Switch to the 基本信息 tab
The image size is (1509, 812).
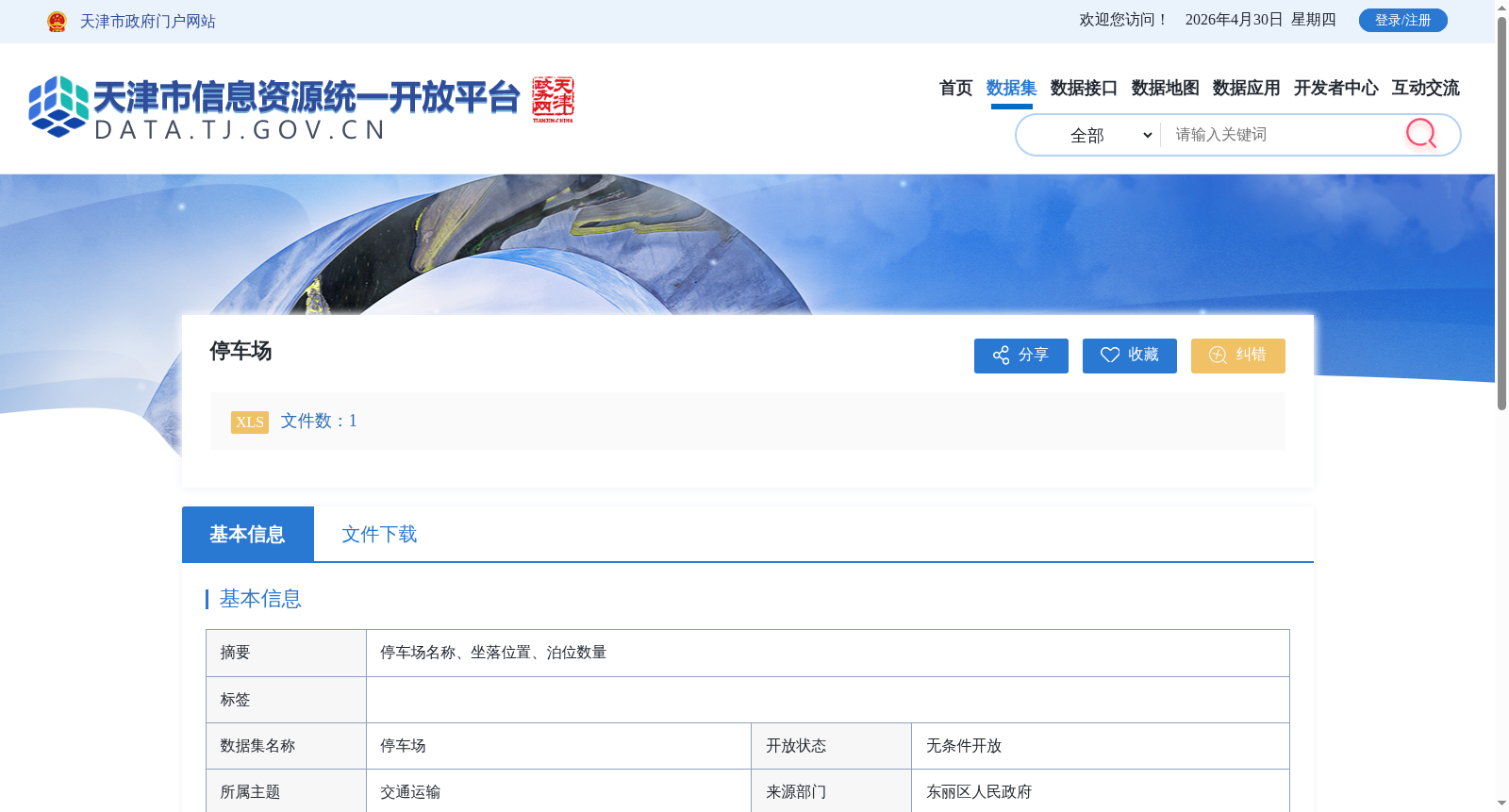pyautogui.click(x=247, y=534)
